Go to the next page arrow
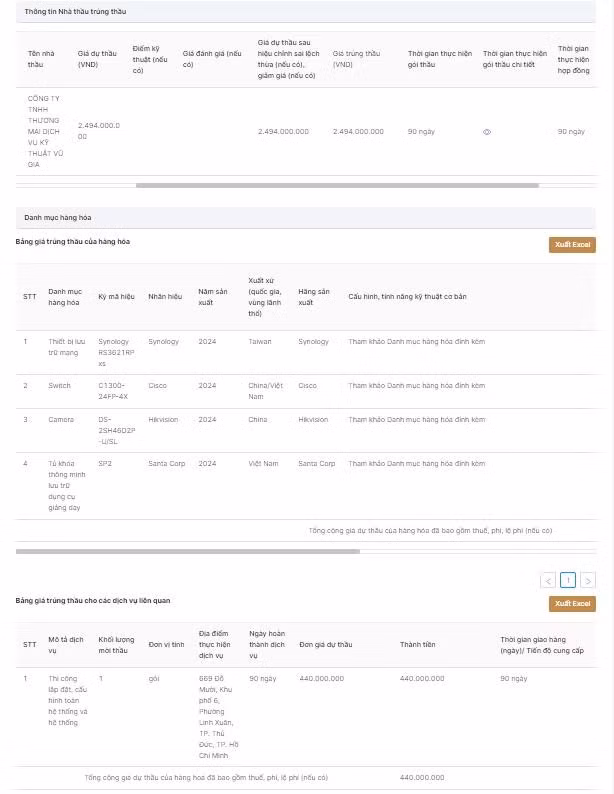 tap(588, 580)
